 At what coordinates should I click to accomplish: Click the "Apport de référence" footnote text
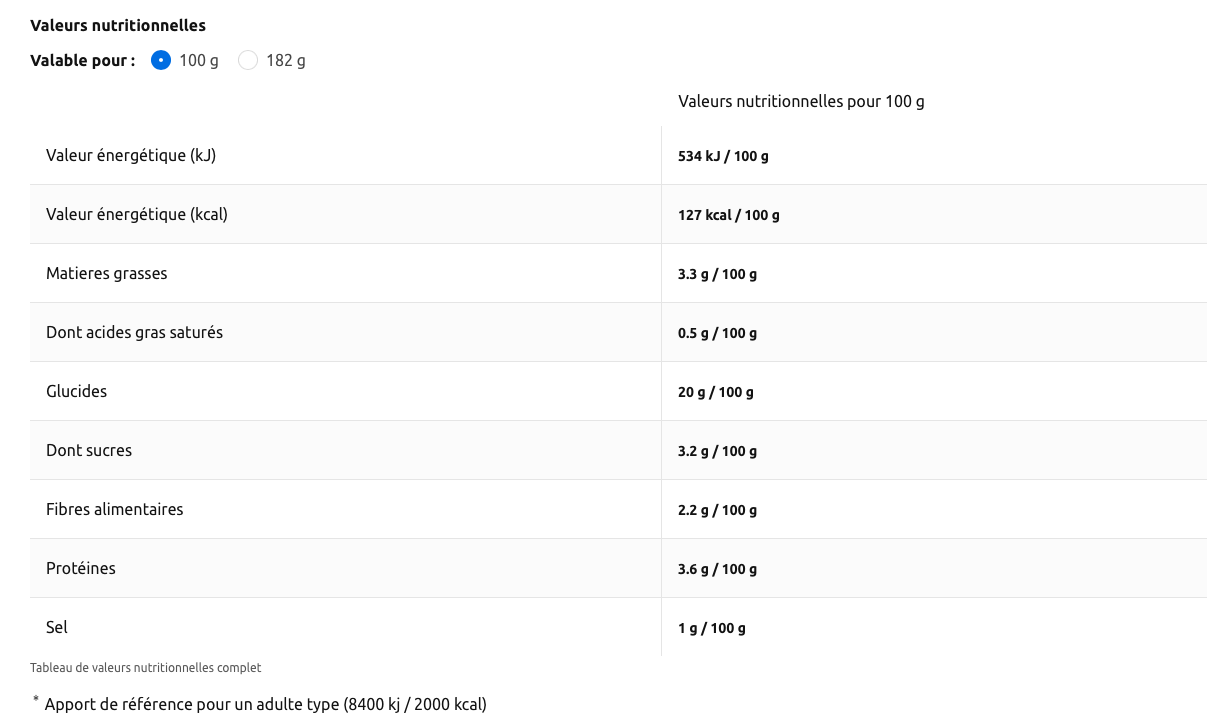[265, 704]
